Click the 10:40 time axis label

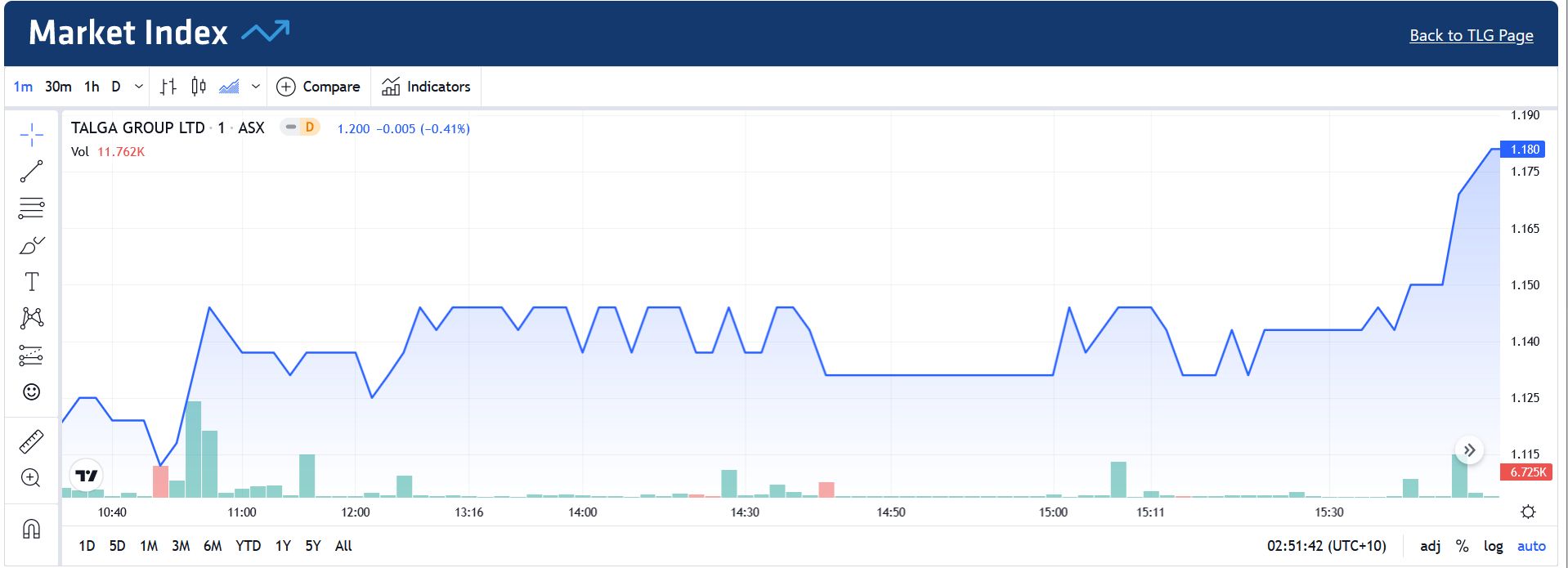coord(112,512)
